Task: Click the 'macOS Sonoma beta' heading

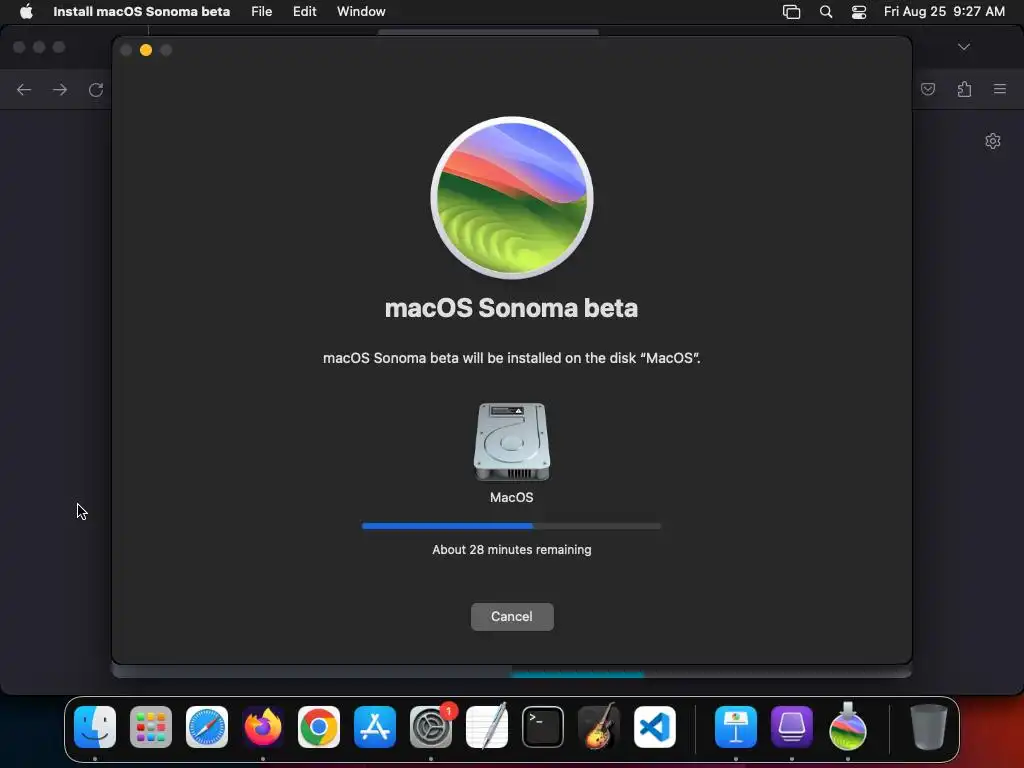Action: click(x=511, y=308)
